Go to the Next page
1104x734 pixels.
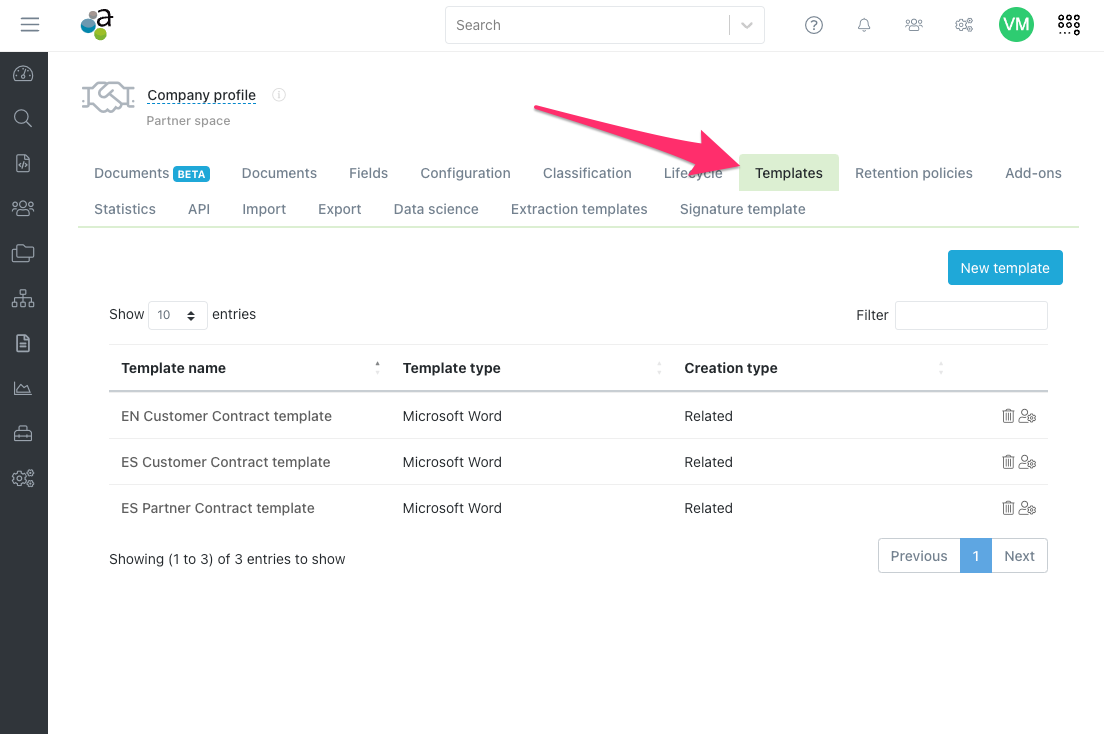(x=1019, y=556)
